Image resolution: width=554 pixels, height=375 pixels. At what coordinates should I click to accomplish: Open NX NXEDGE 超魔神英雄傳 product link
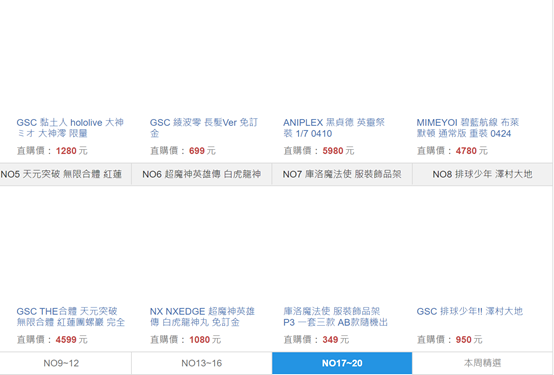pyautogui.click(x=202, y=317)
